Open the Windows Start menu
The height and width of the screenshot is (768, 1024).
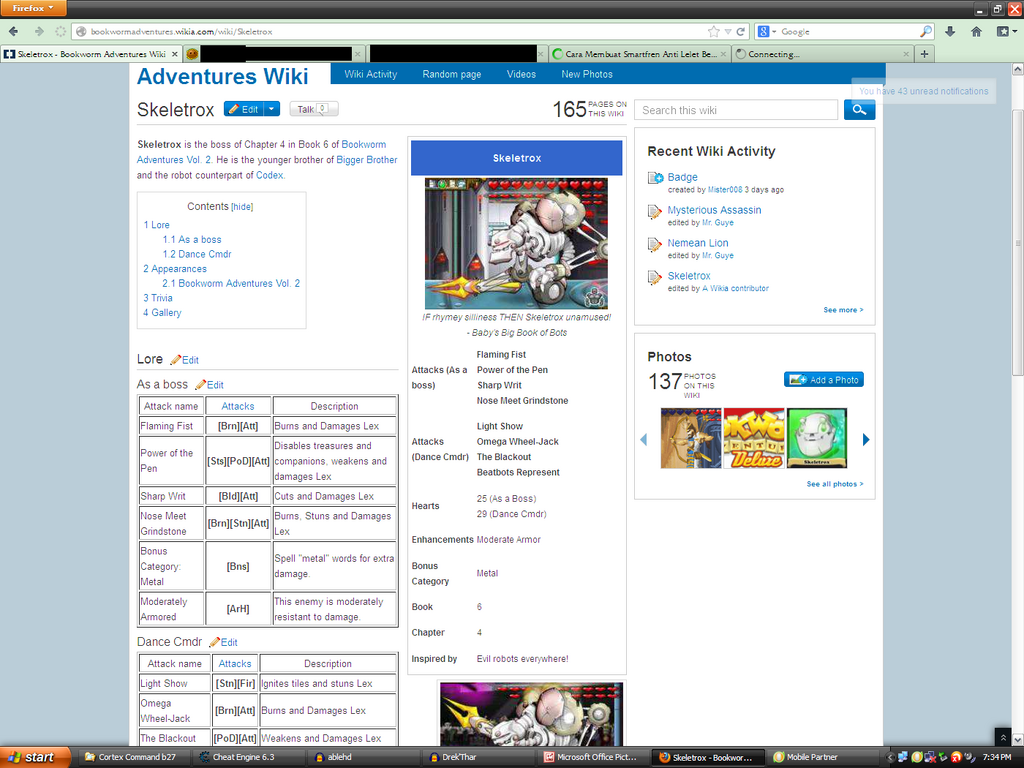35,757
